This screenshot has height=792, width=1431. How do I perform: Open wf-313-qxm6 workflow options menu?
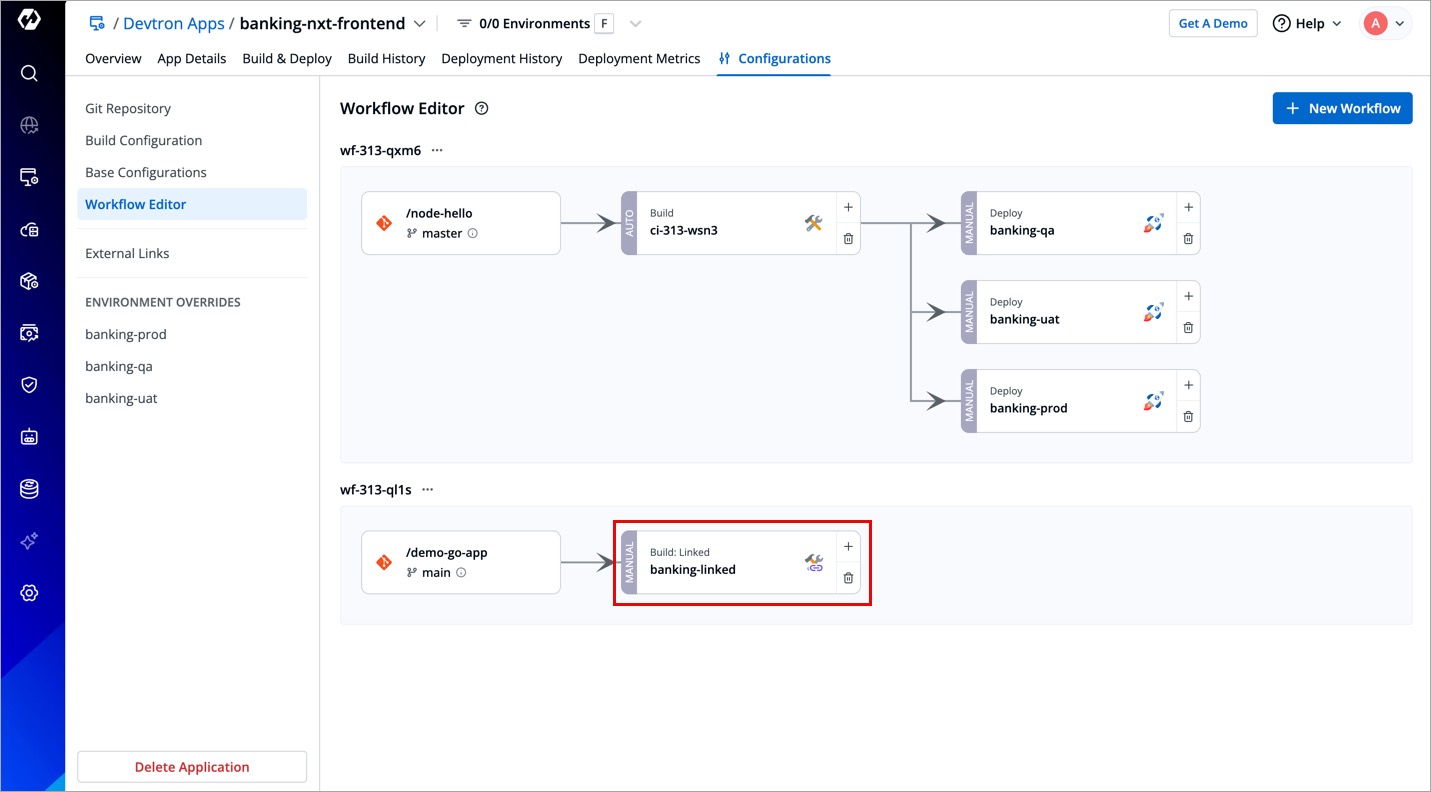point(437,151)
